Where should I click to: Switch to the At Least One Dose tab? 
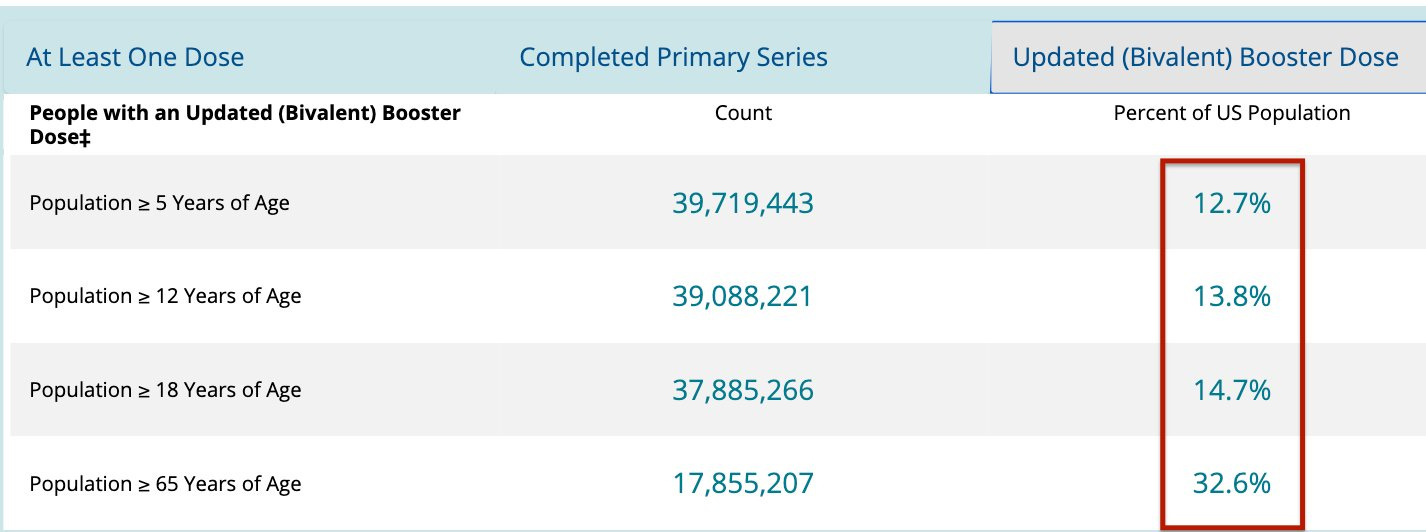pyautogui.click(x=135, y=57)
